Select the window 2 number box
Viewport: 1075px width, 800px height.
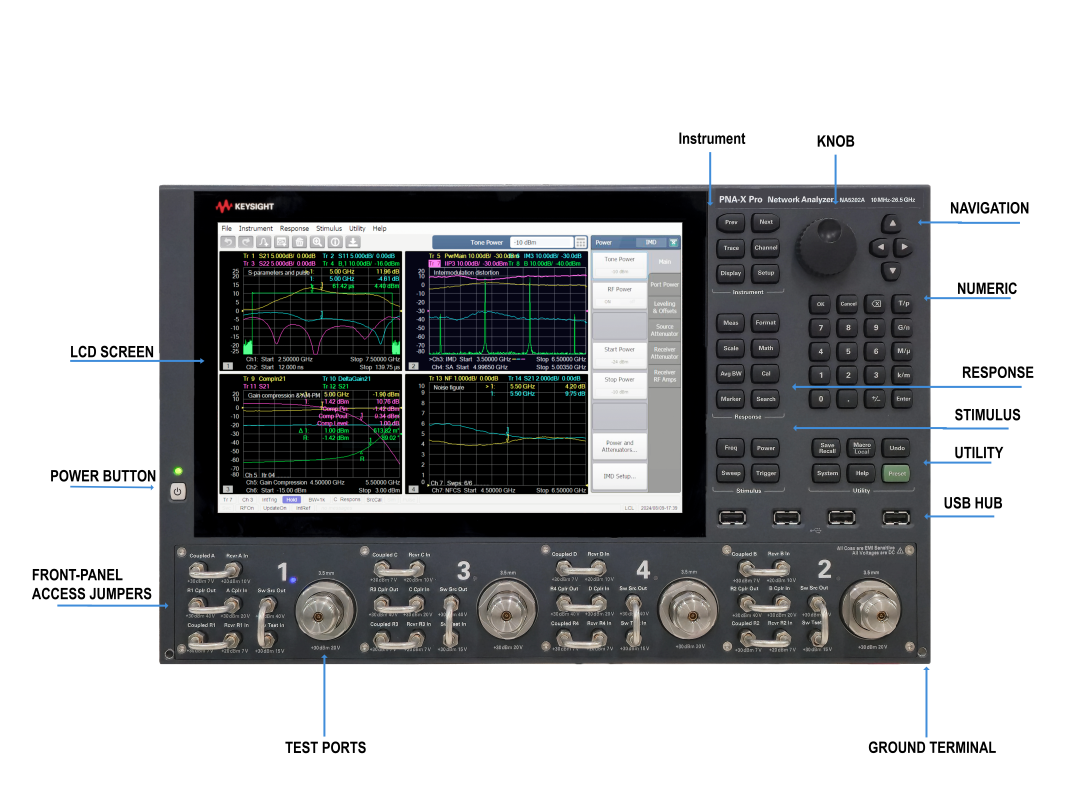tap(413, 367)
